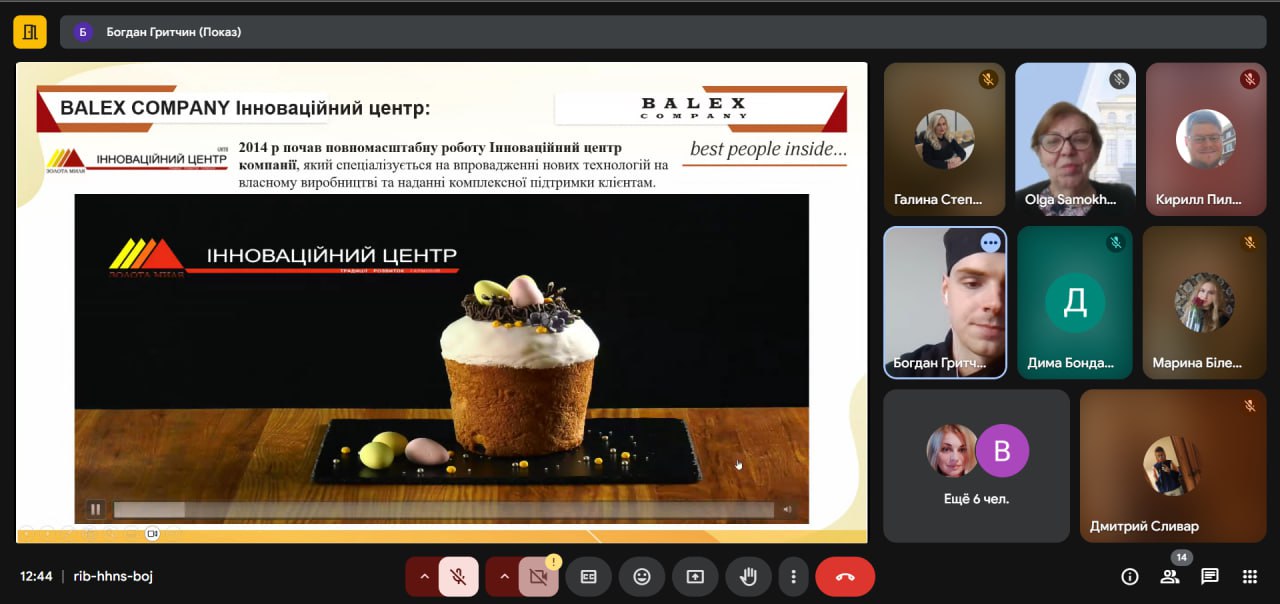Click the clock time 12:44
Screen dimensions: 1280x604
(36, 576)
